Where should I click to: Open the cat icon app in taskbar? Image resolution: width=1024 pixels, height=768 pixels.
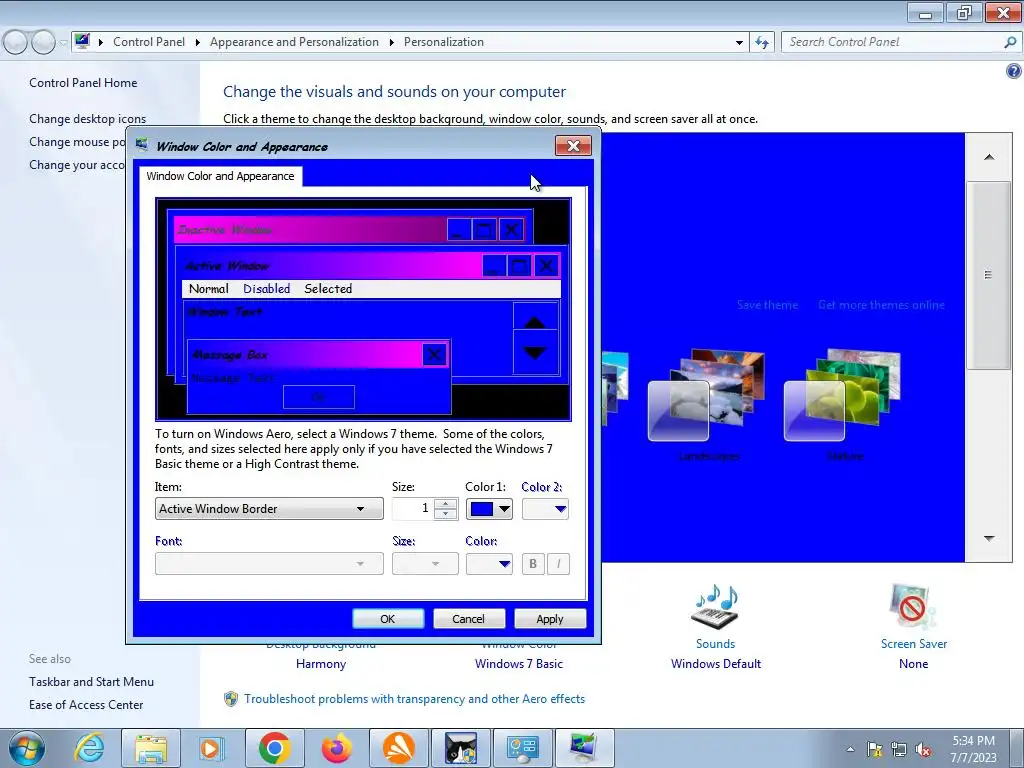(x=461, y=748)
